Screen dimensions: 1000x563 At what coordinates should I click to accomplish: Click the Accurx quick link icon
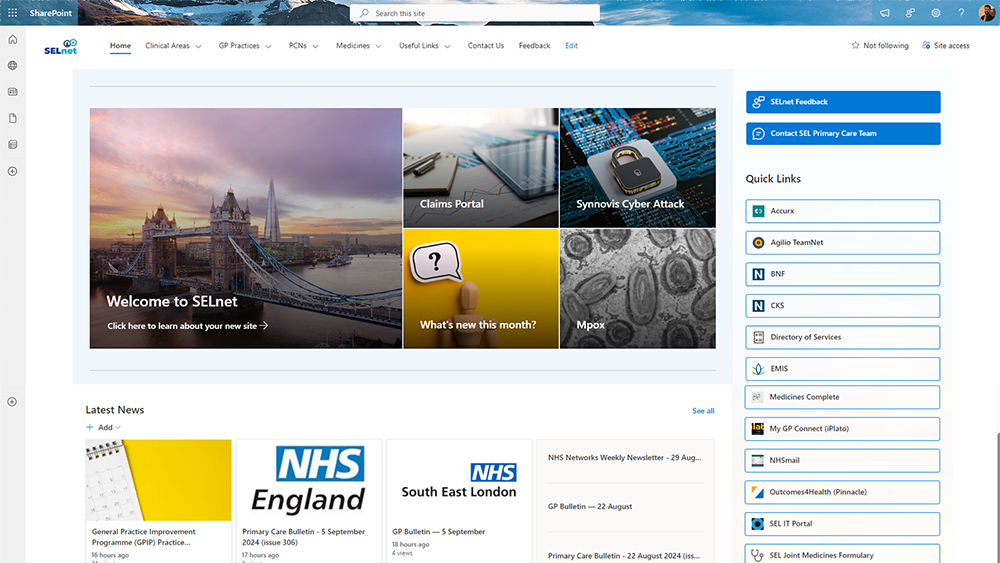point(758,211)
